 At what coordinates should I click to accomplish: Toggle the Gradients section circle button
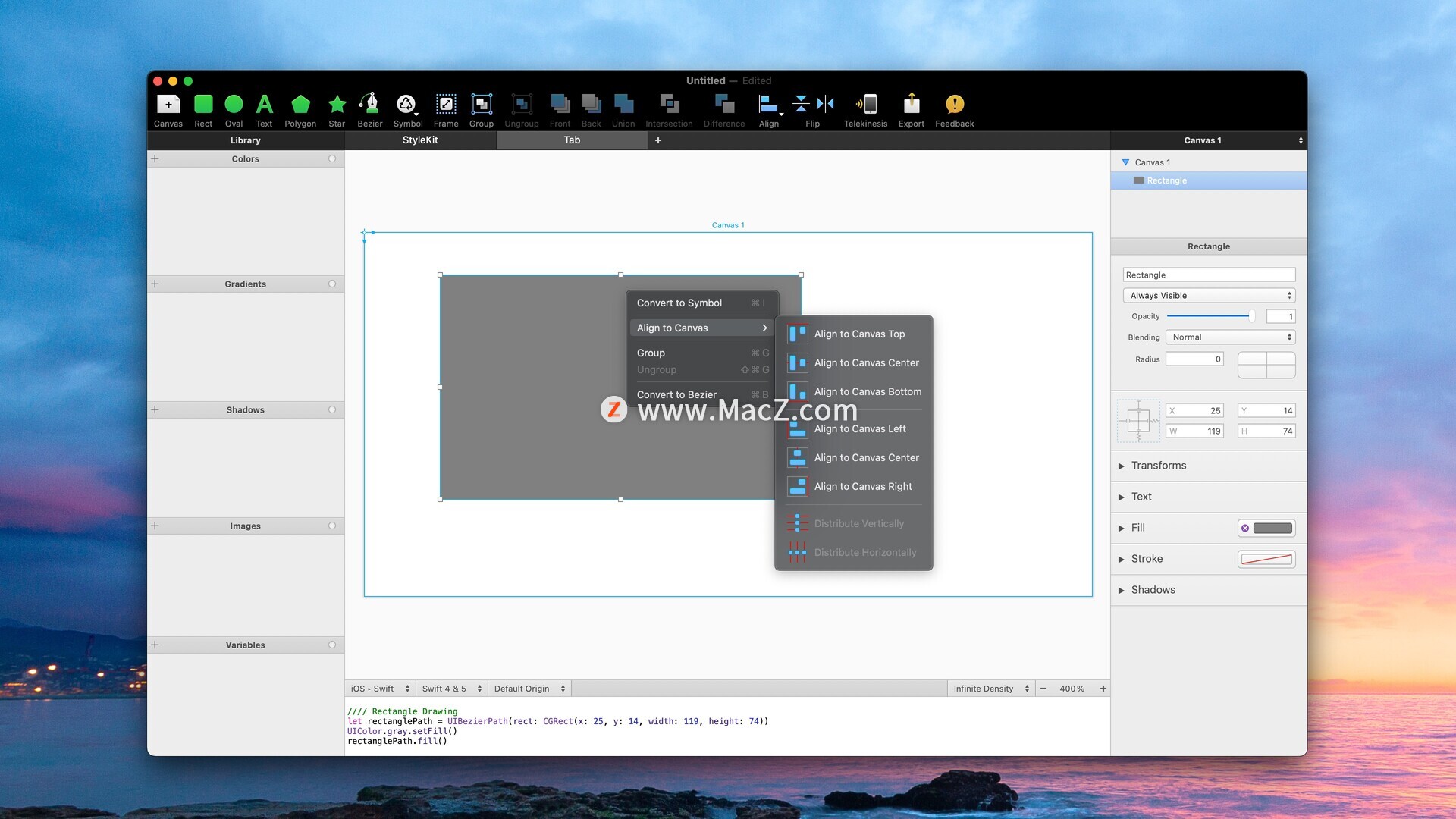pyautogui.click(x=332, y=284)
